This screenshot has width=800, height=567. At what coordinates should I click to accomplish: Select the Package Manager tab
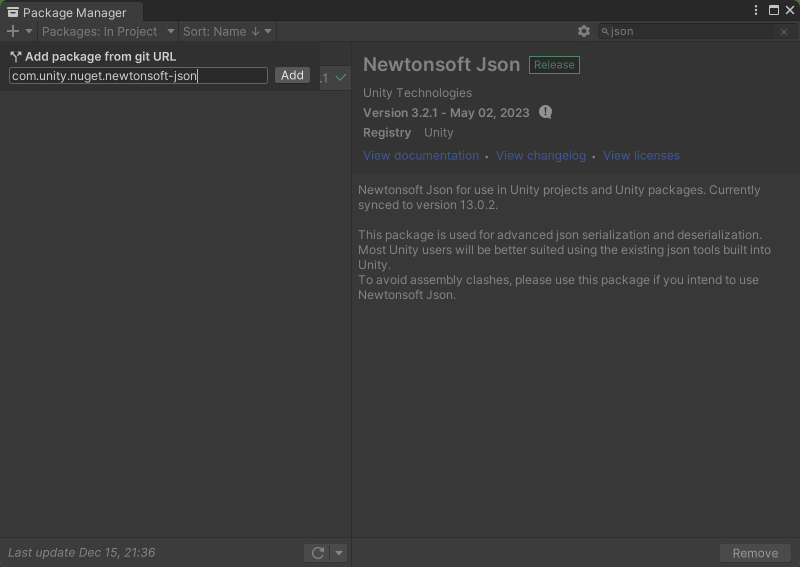click(x=72, y=13)
